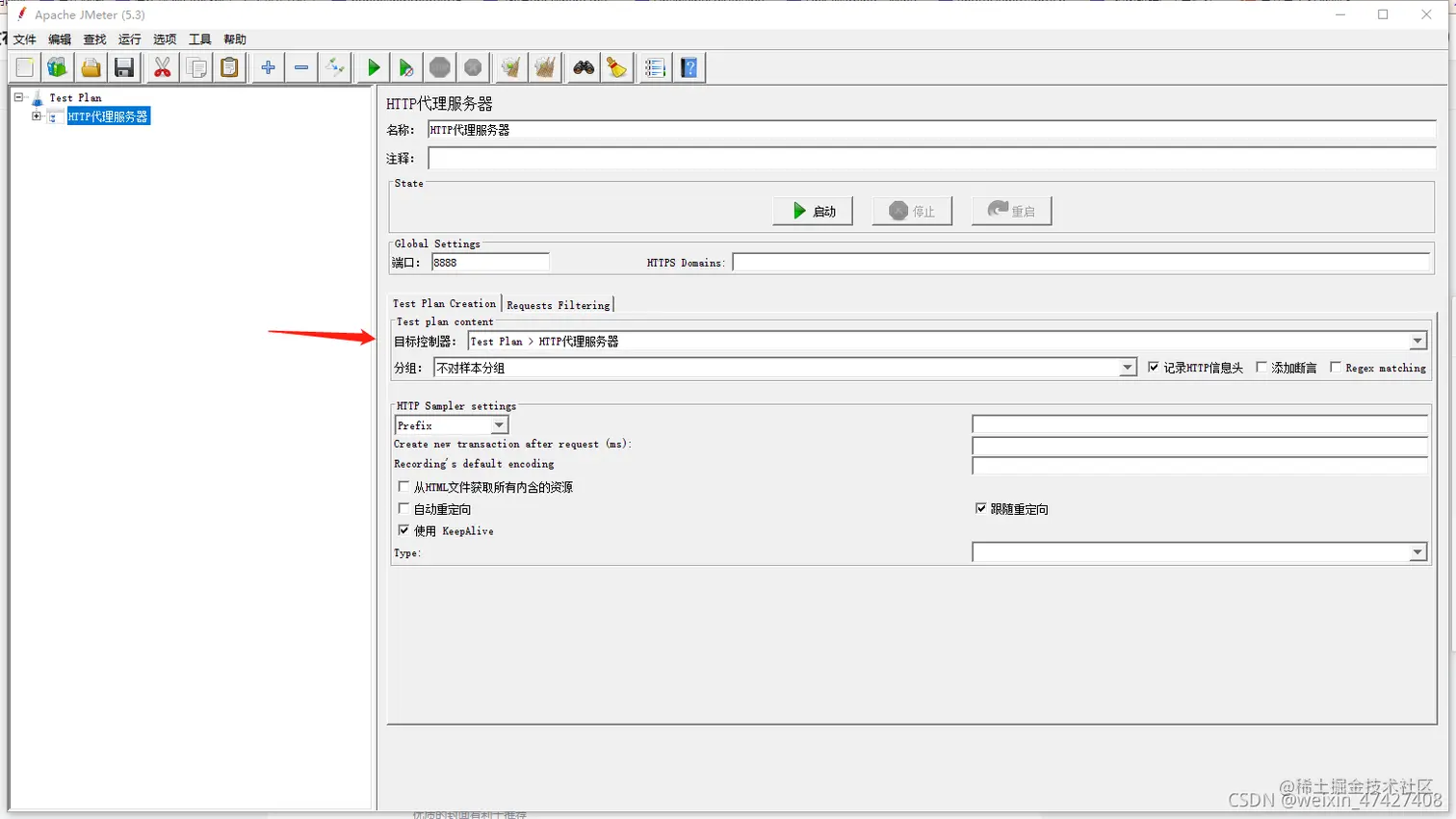Image resolution: width=1456 pixels, height=819 pixels.
Task: Enable the Regex matching checkbox
Action: (x=1336, y=368)
